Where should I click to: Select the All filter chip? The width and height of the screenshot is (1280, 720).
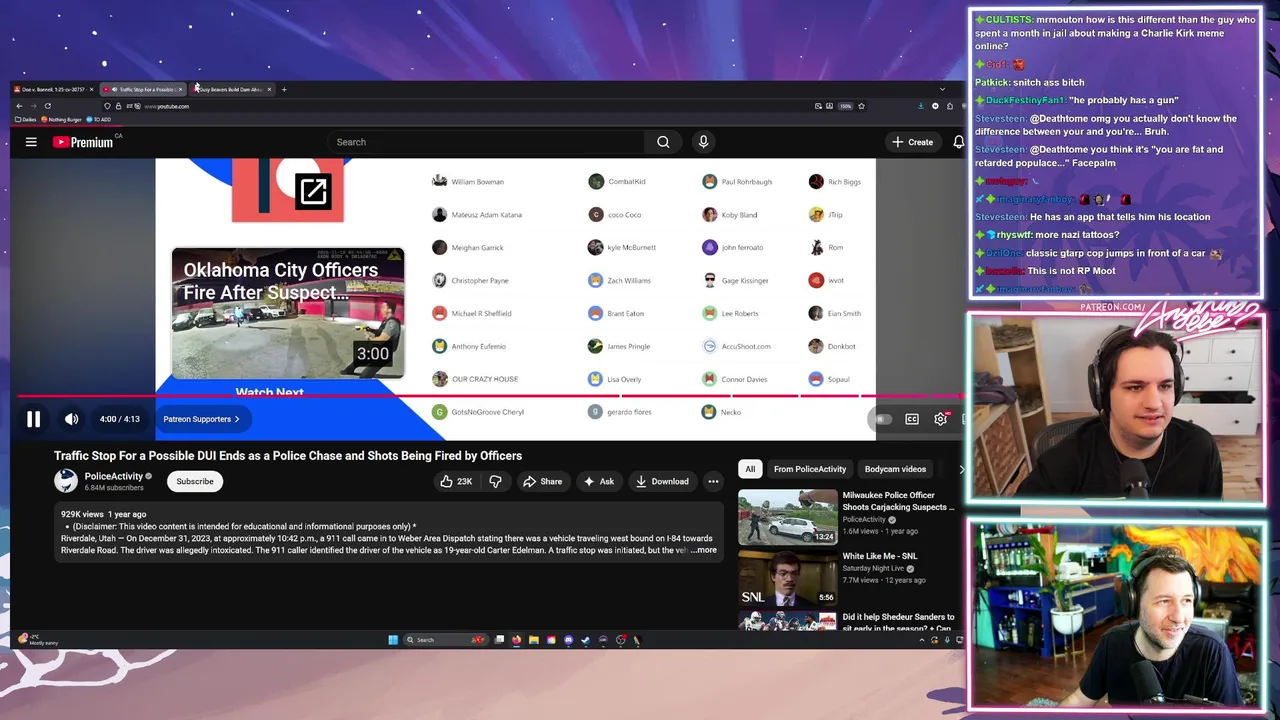[750, 469]
